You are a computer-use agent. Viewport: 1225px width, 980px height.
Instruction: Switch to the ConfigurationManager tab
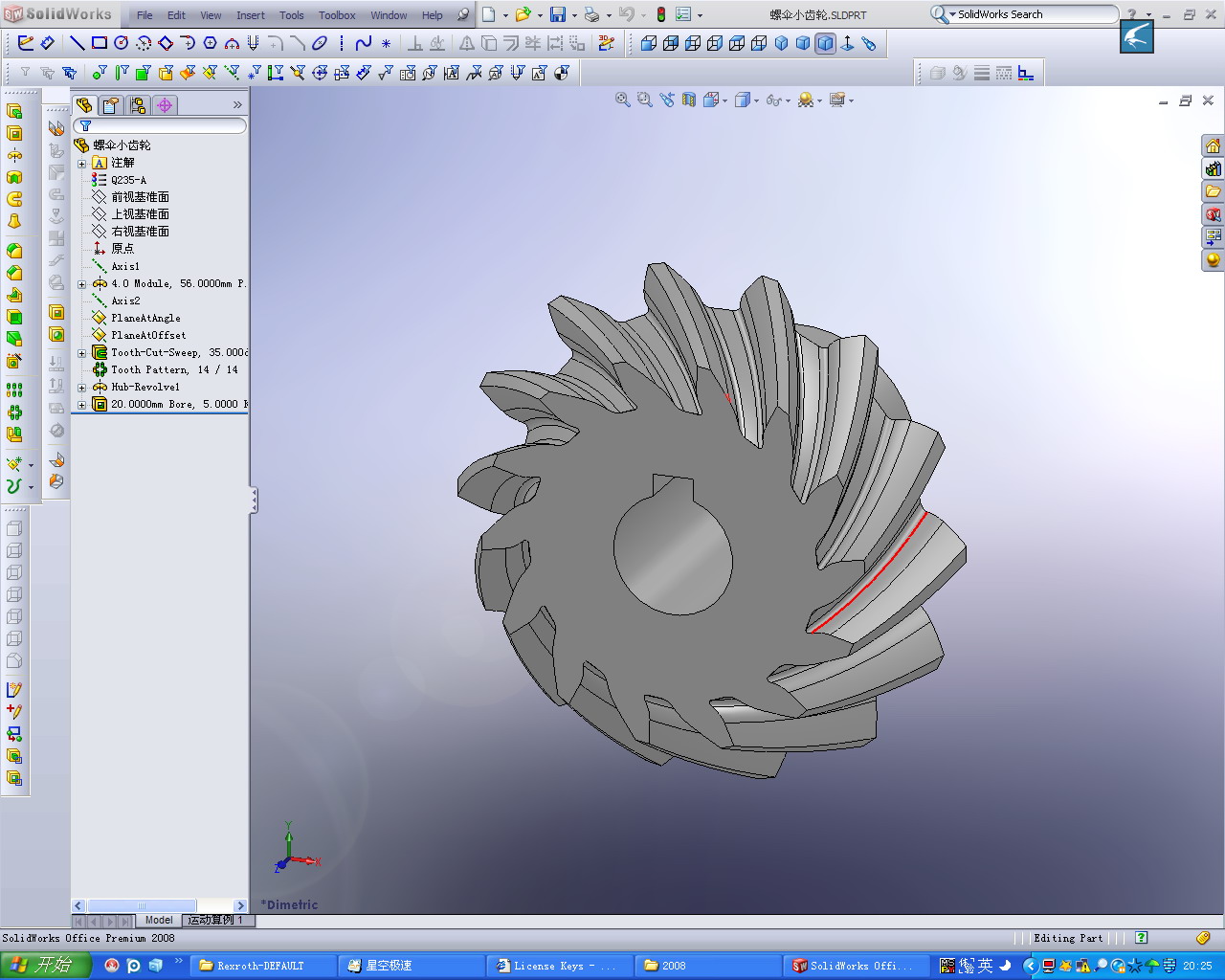coord(137,105)
